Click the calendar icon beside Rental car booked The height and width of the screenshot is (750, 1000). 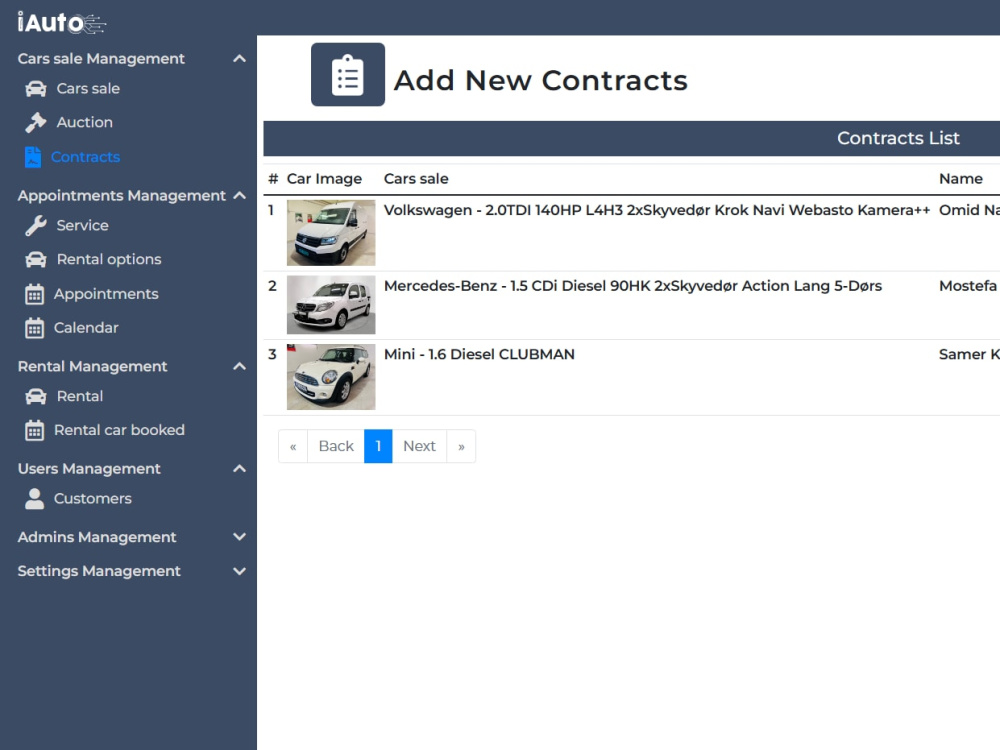tap(34, 430)
